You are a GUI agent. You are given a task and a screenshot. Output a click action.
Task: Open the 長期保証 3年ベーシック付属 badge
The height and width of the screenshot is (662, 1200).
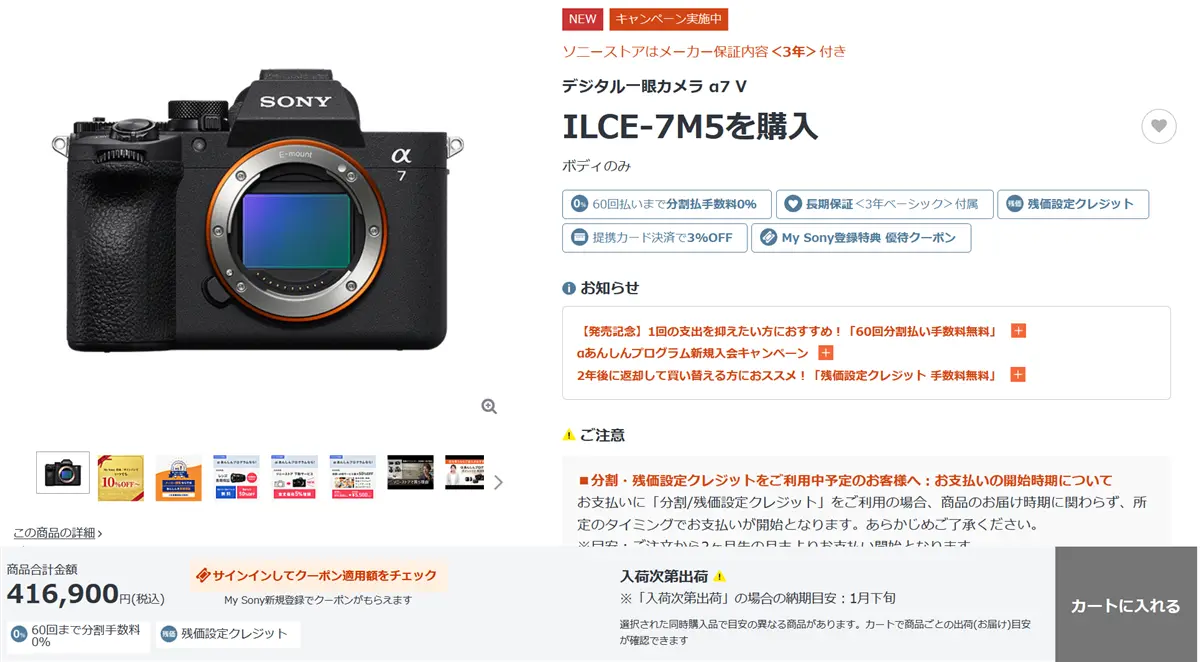pyautogui.click(x=885, y=204)
